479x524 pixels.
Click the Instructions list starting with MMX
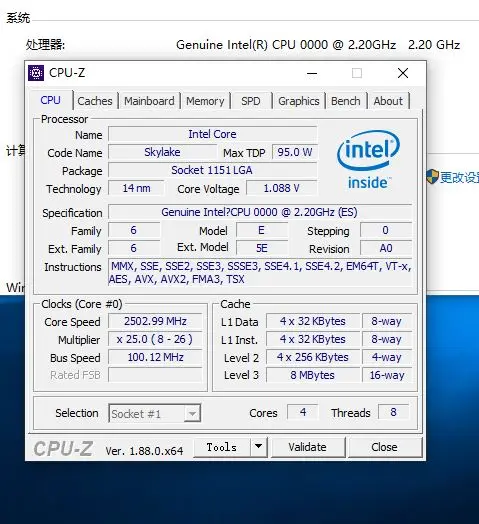(x=260, y=273)
